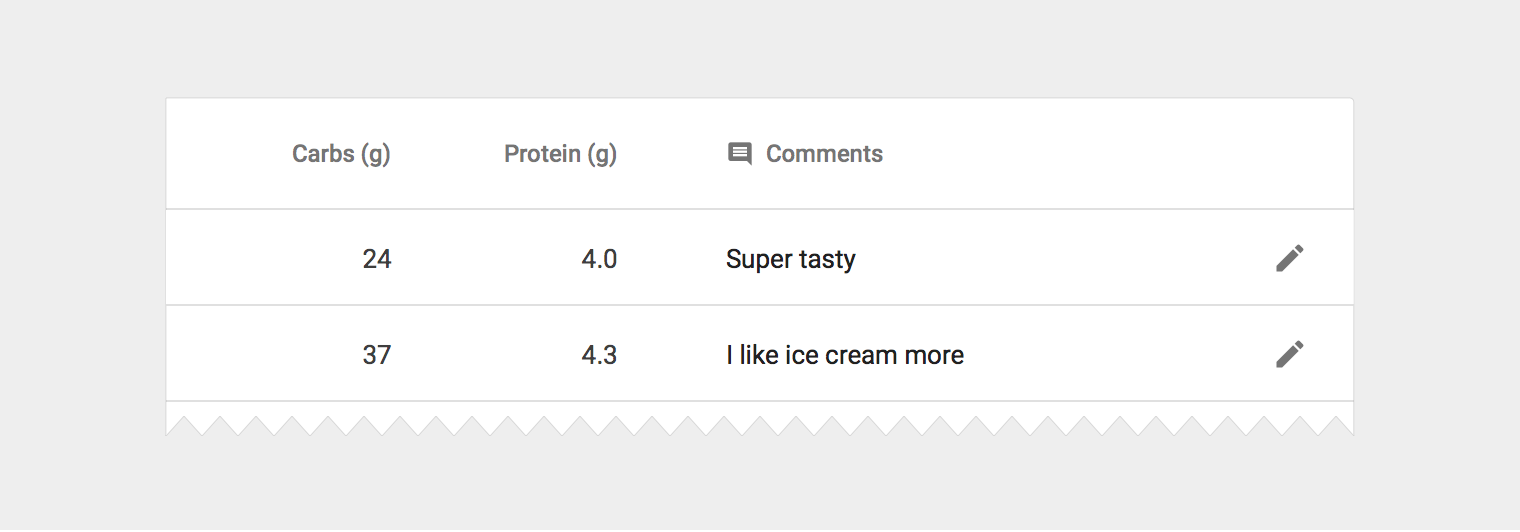Click the zigzag torn bottom edge of table
This screenshot has height=532, width=1520.
click(x=760, y=427)
